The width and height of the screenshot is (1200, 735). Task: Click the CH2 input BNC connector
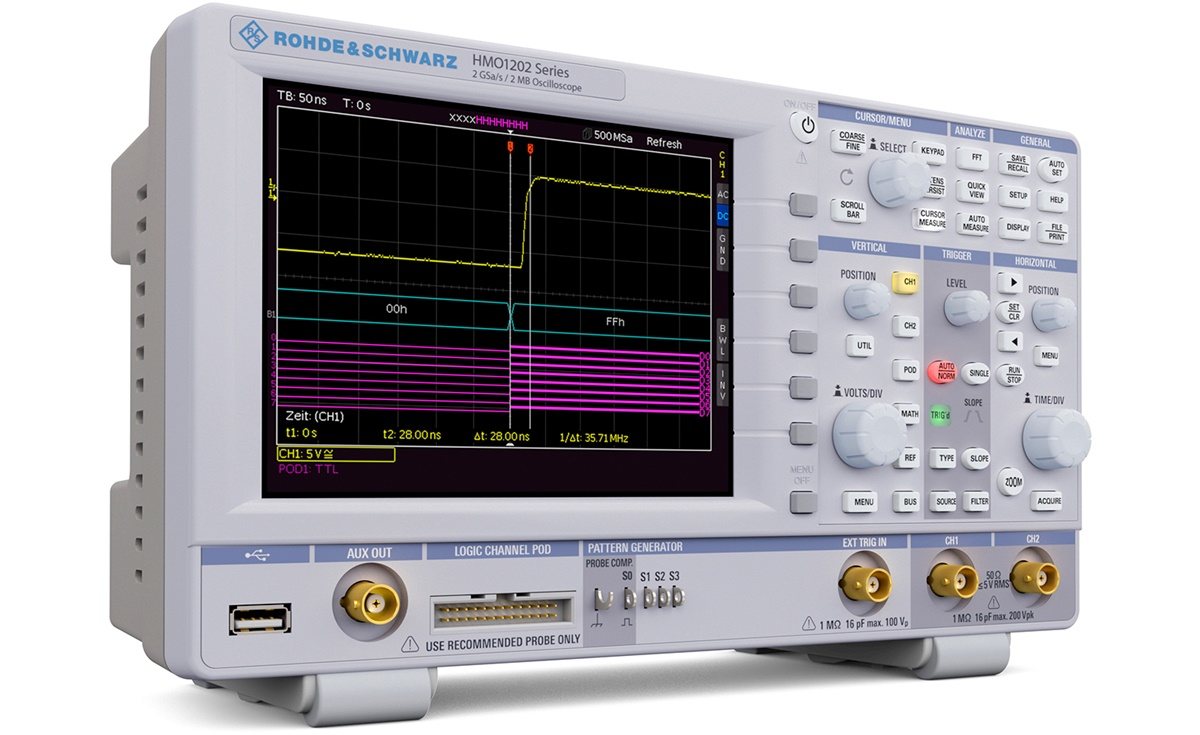[1033, 576]
